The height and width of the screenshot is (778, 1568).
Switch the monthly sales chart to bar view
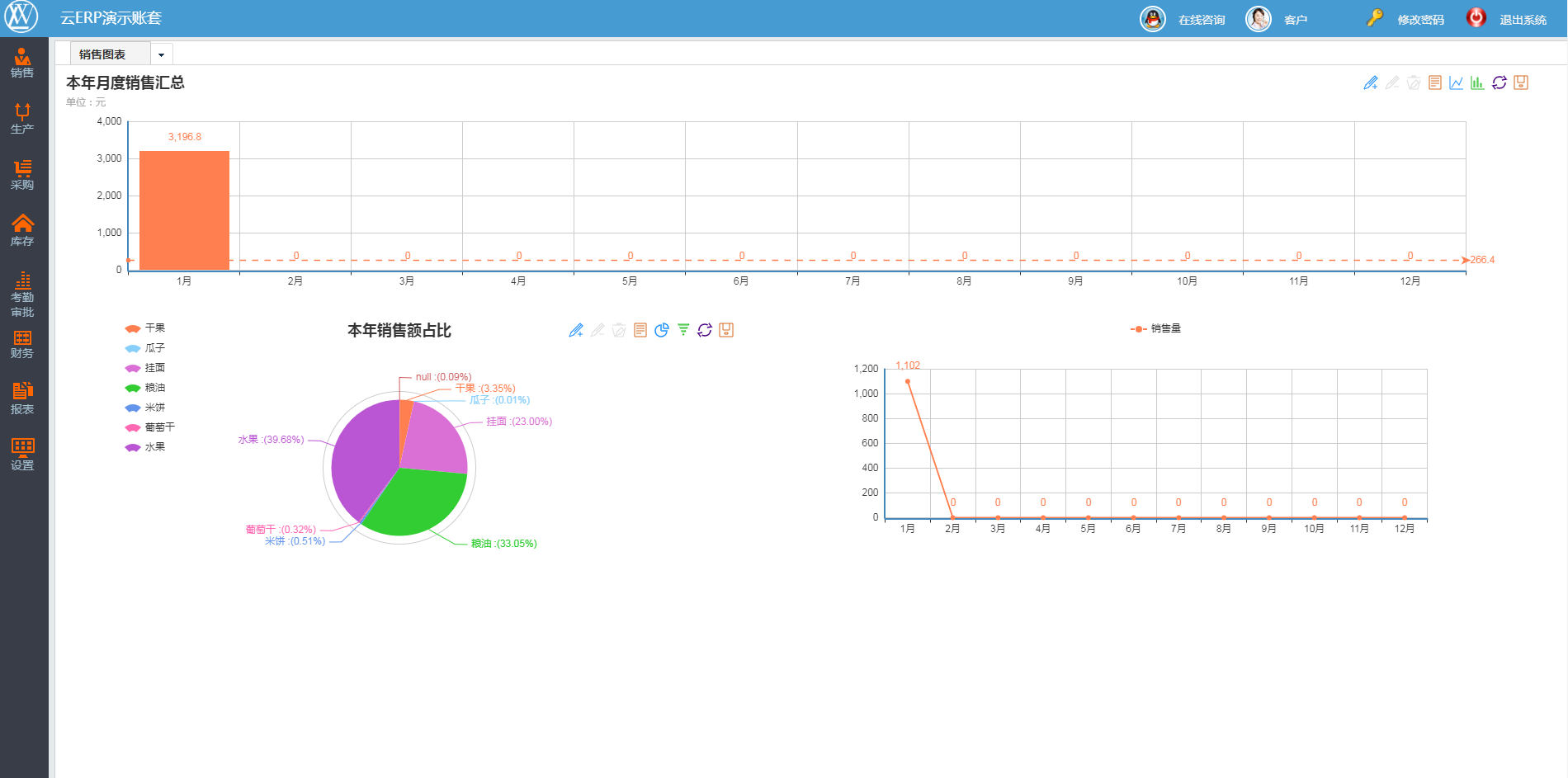coord(1477,83)
